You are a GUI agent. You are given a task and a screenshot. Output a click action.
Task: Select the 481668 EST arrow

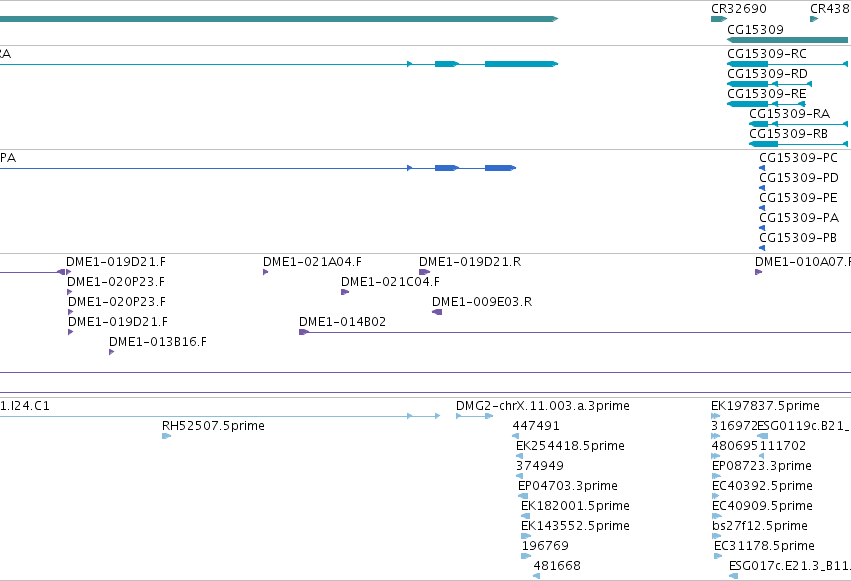coord(537,576)
